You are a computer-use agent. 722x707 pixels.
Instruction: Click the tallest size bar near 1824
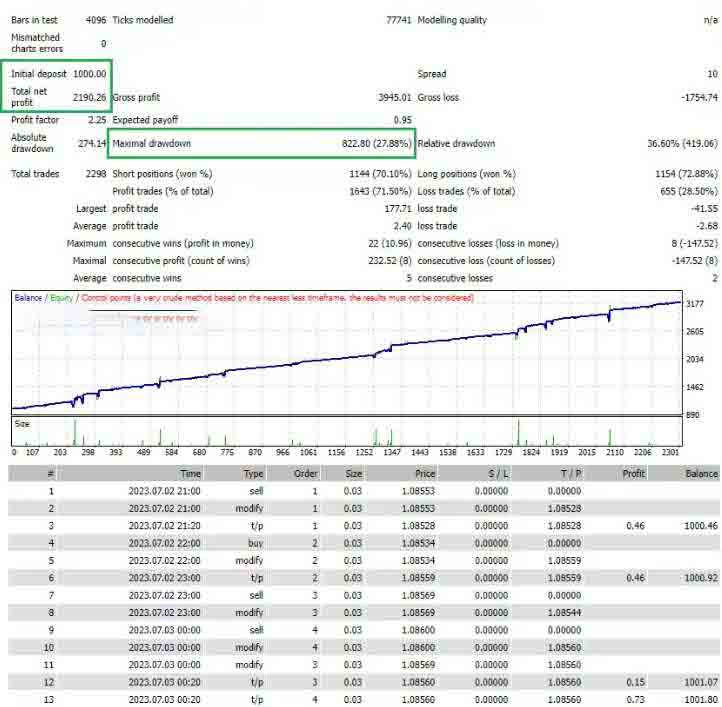click(519, 432)
